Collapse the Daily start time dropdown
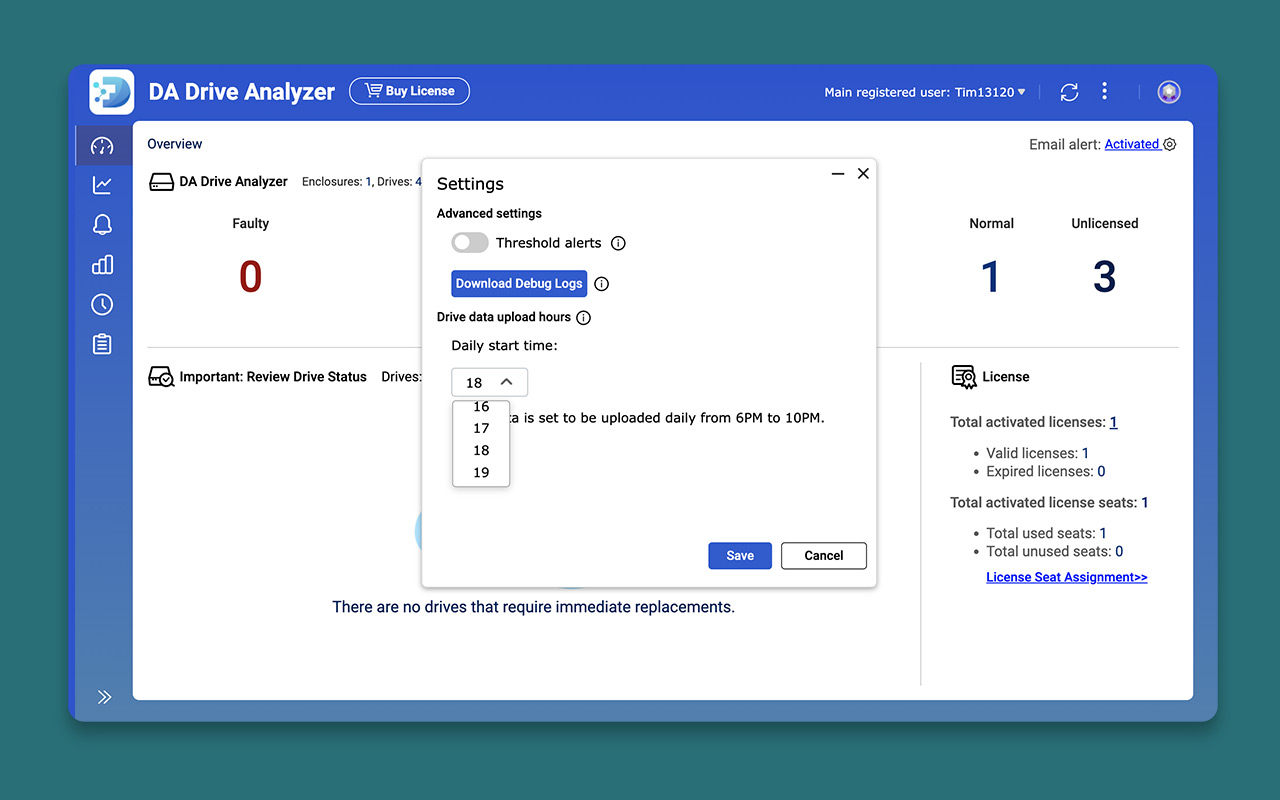This screenshot has width=1280, height=800. [x=489, y=382]
